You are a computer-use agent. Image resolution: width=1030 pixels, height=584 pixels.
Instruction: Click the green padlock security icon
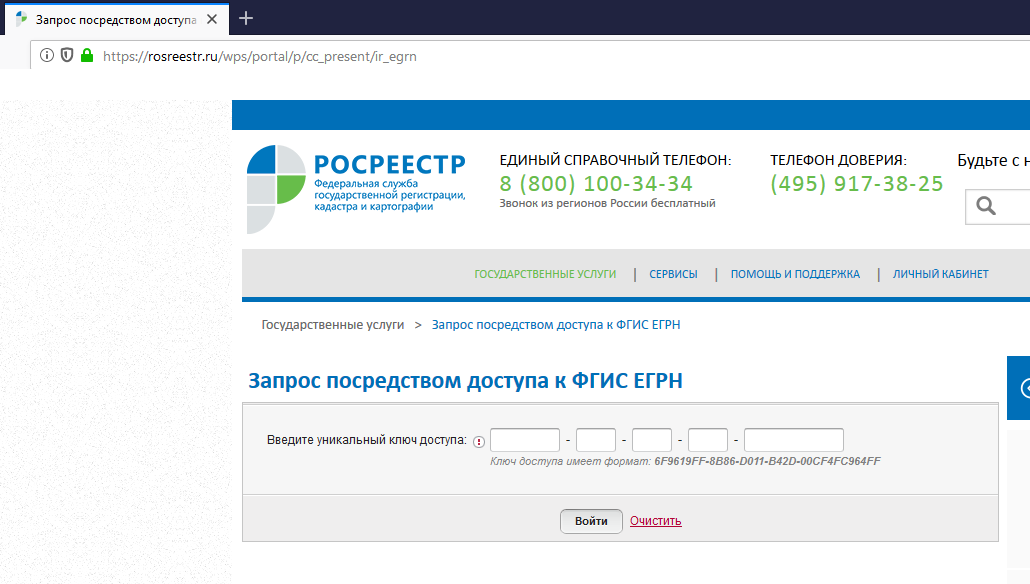87,56
